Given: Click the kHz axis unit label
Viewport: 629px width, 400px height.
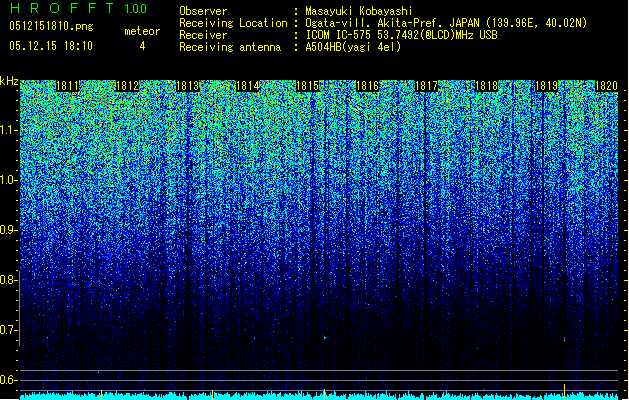Looking at the screenshot, I should point(9,81).
